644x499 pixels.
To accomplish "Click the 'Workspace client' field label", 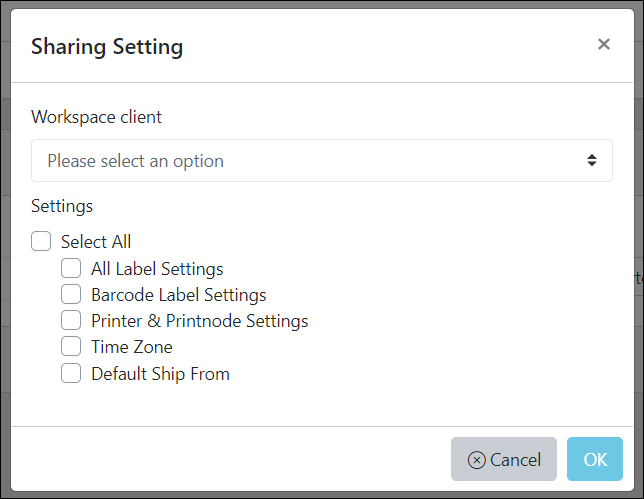I will [97, 117].
